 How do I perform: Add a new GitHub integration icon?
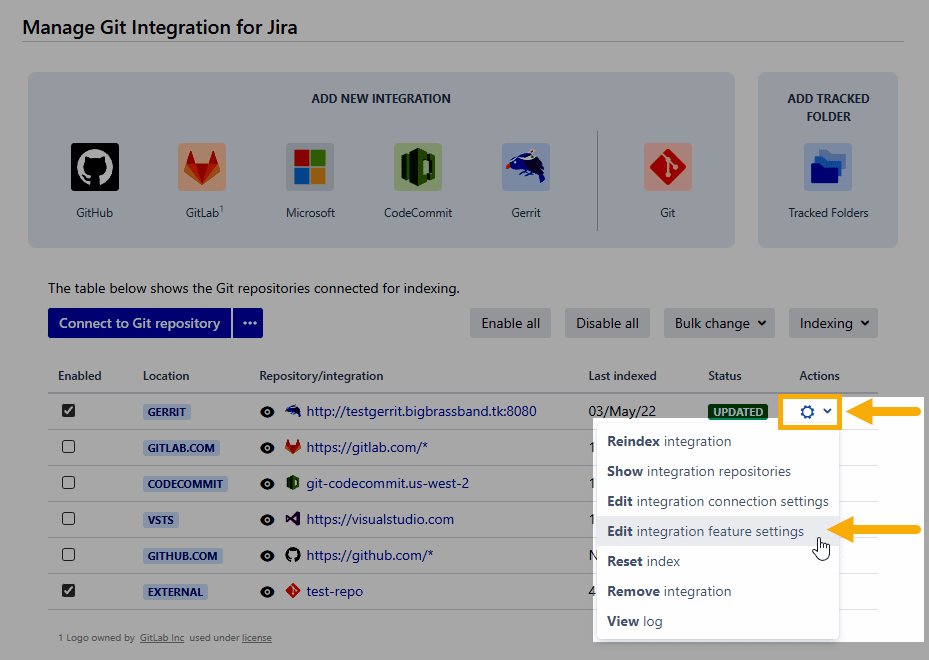[95, 167]
